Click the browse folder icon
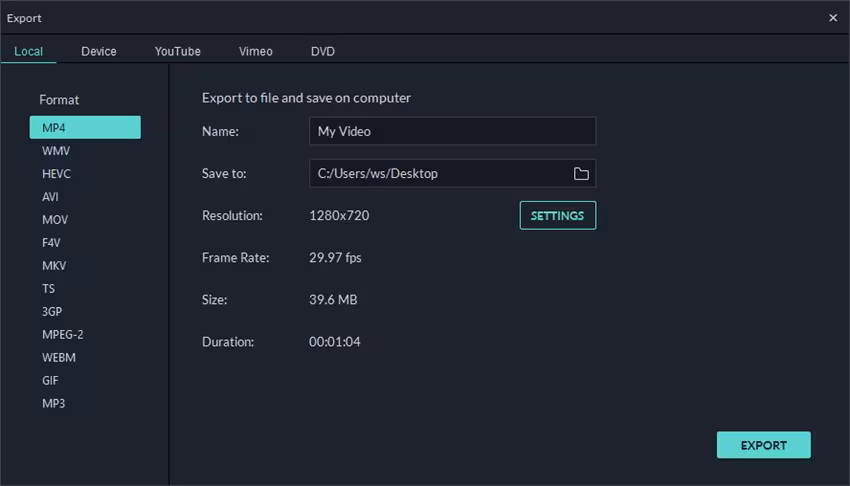The height and width of the screenshot is (486, 850). point(581,174)
